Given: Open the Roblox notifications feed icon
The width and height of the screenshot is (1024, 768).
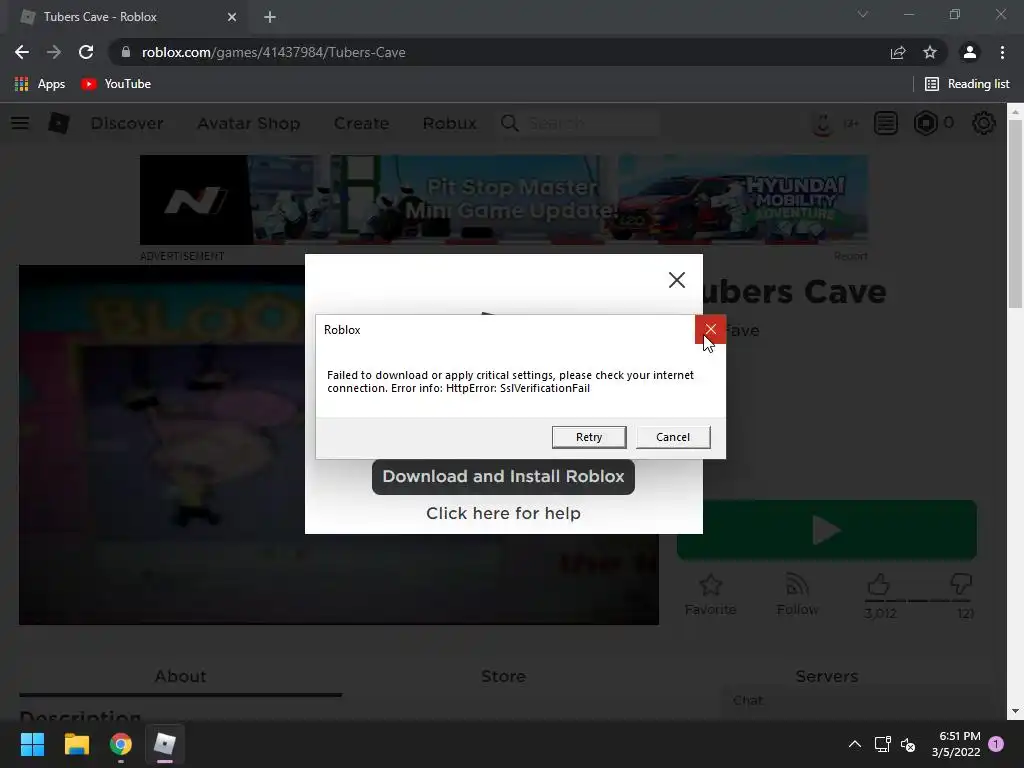Looking at the screenshot, I should tap(886, 123).
